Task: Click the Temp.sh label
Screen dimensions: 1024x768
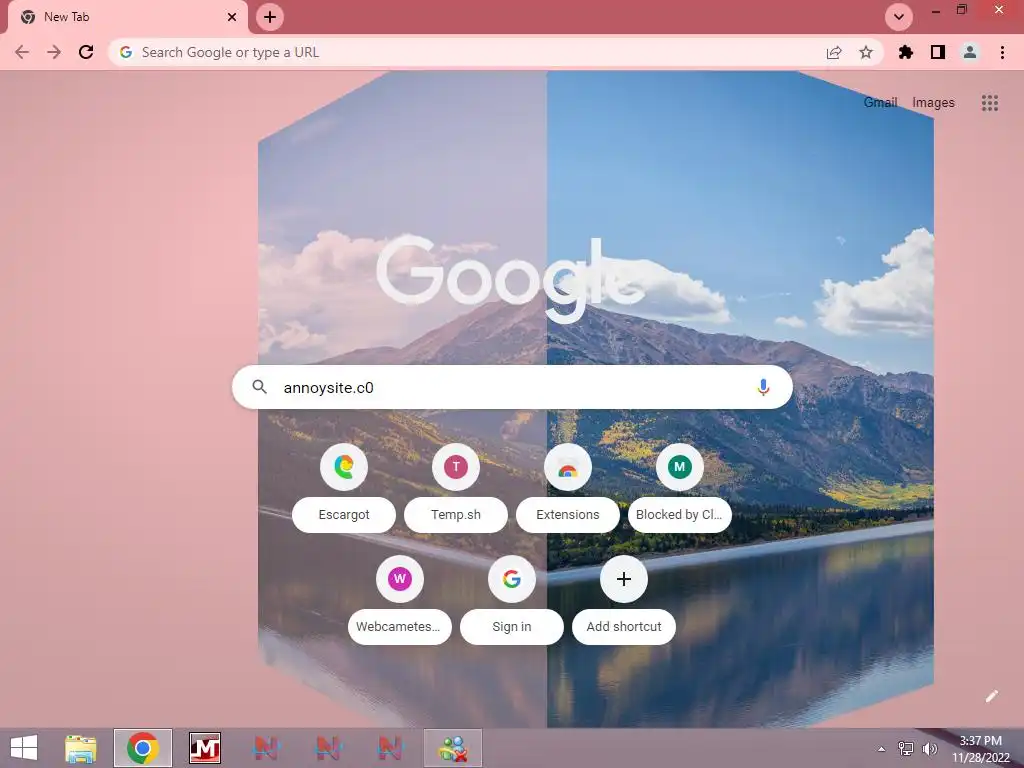Action: click(x=456, y=515)
